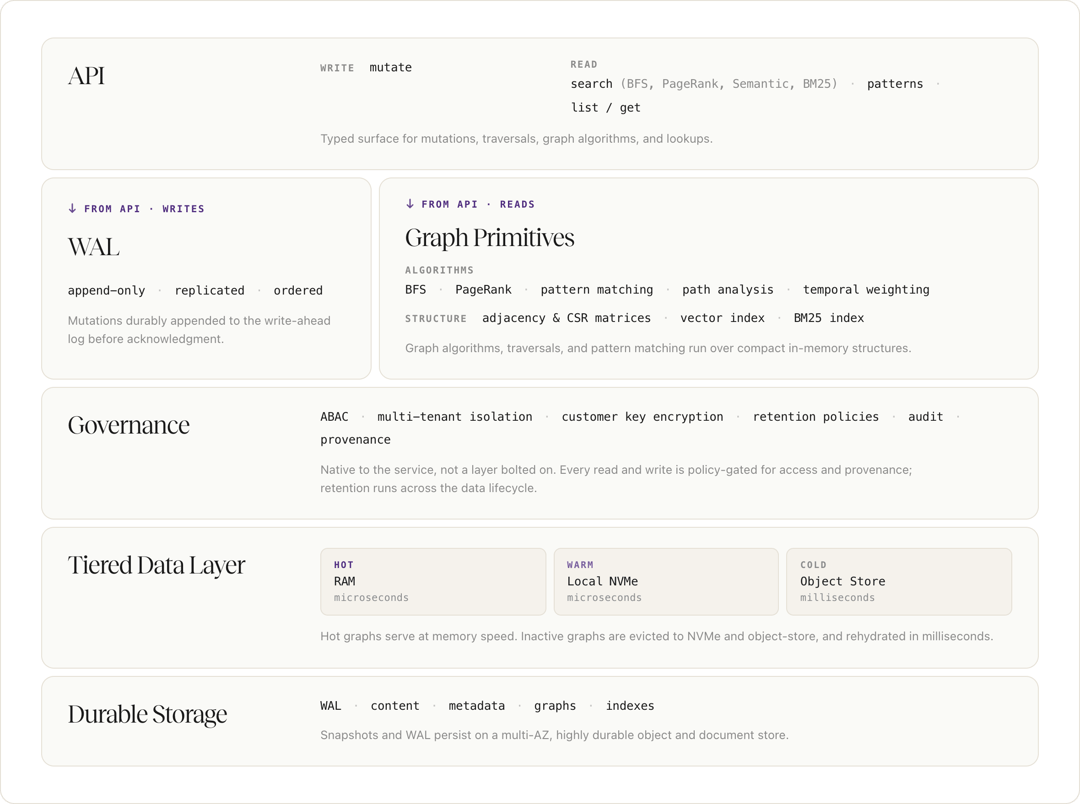
Task: Click the temporal weighting tag
Action: pyautogui.click(x=866, y=290)
